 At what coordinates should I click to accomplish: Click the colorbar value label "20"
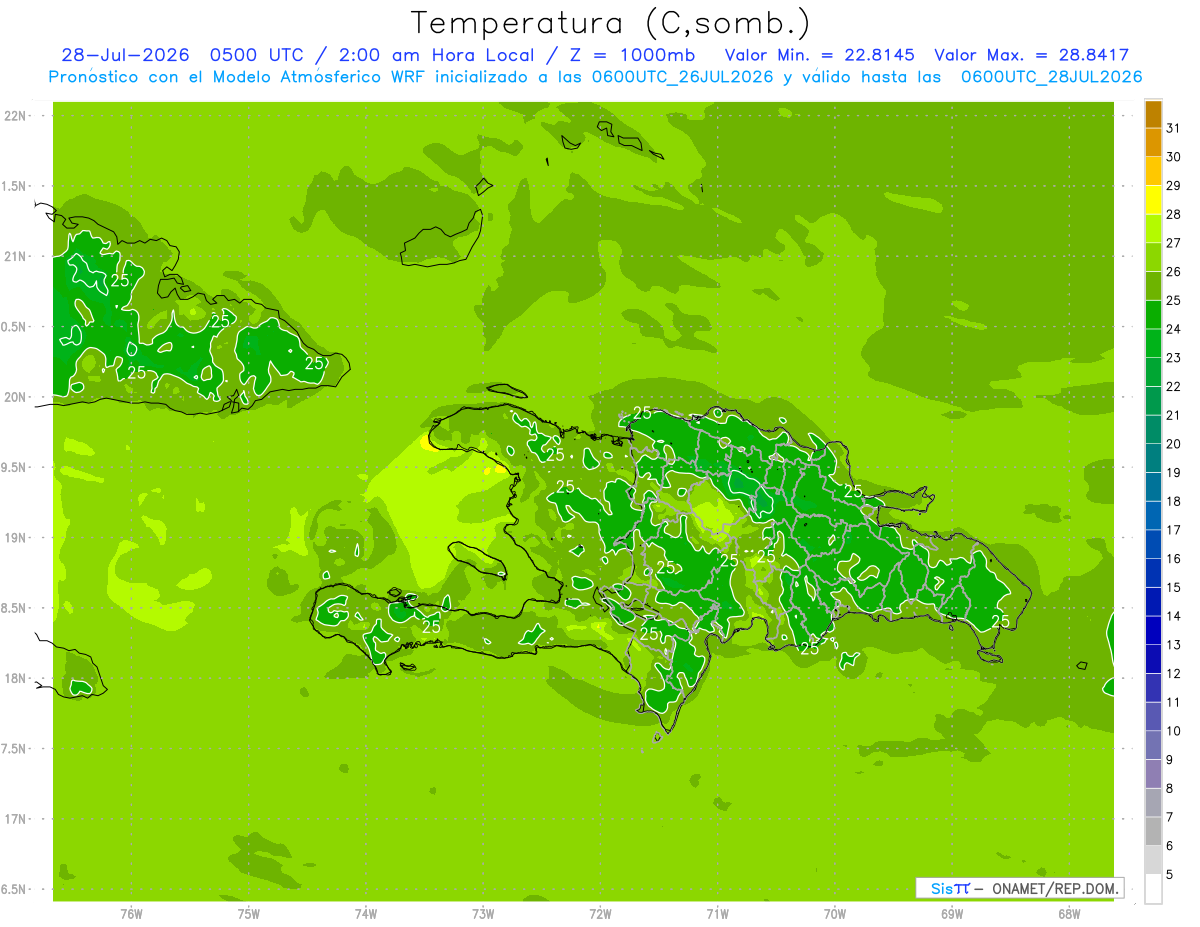[1174, 443]
